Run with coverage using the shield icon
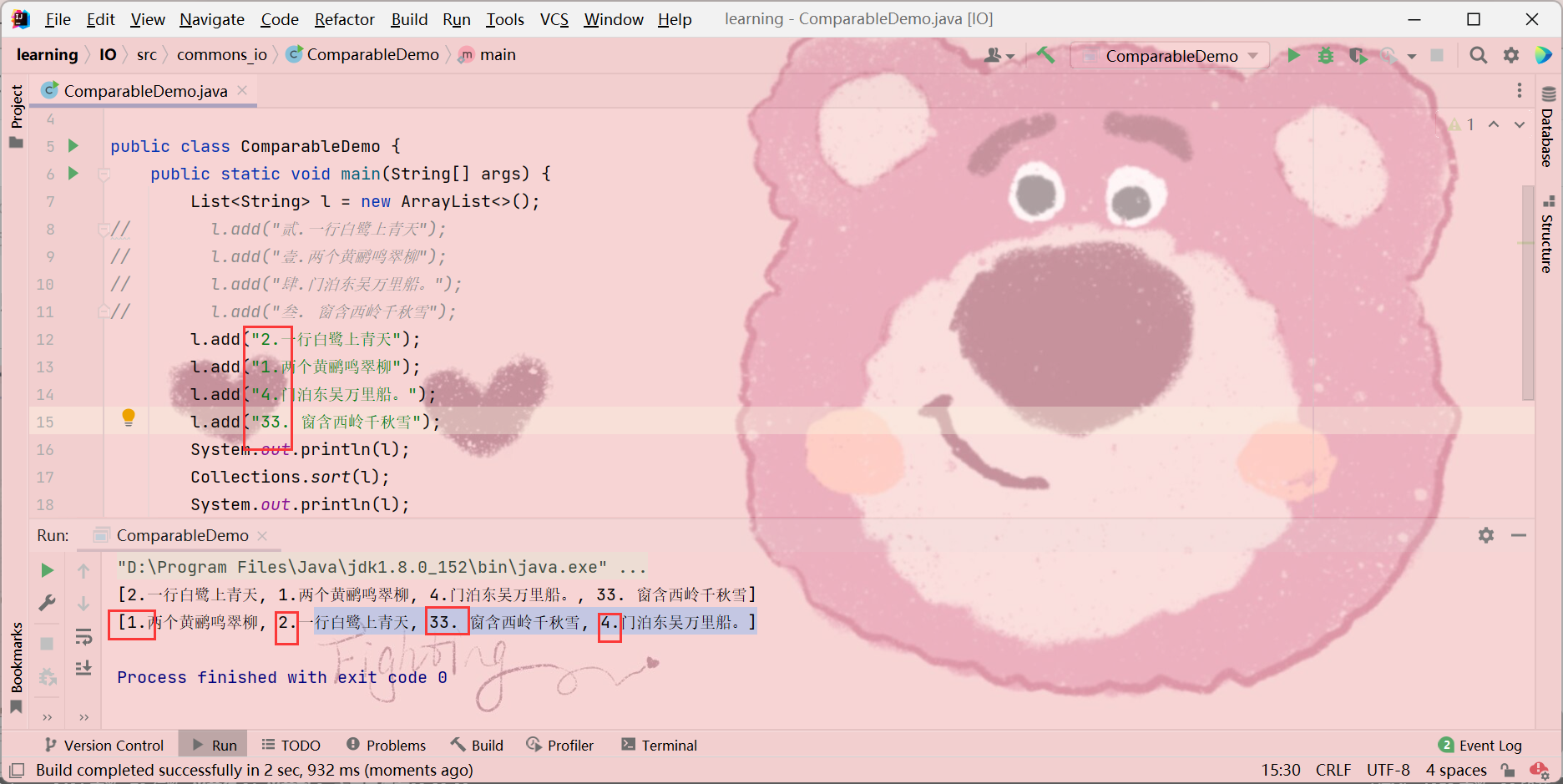Viewport: 1563px width, 784px height. click(x=1358, y=55)
